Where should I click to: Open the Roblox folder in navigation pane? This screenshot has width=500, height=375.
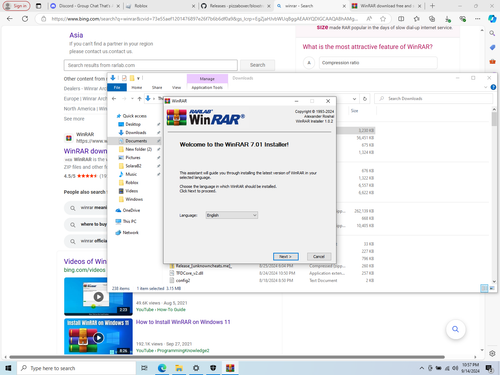[x=132, y=182]
